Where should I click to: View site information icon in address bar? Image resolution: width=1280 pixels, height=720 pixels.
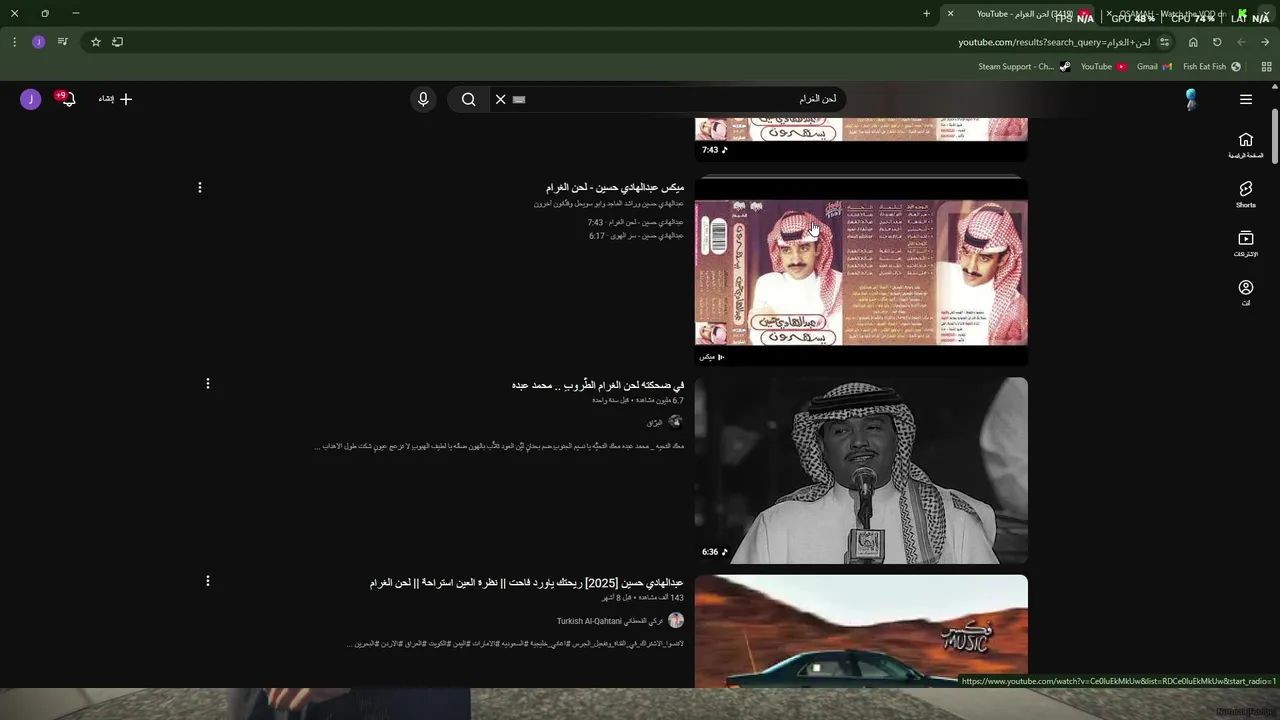click(1164, 42)
